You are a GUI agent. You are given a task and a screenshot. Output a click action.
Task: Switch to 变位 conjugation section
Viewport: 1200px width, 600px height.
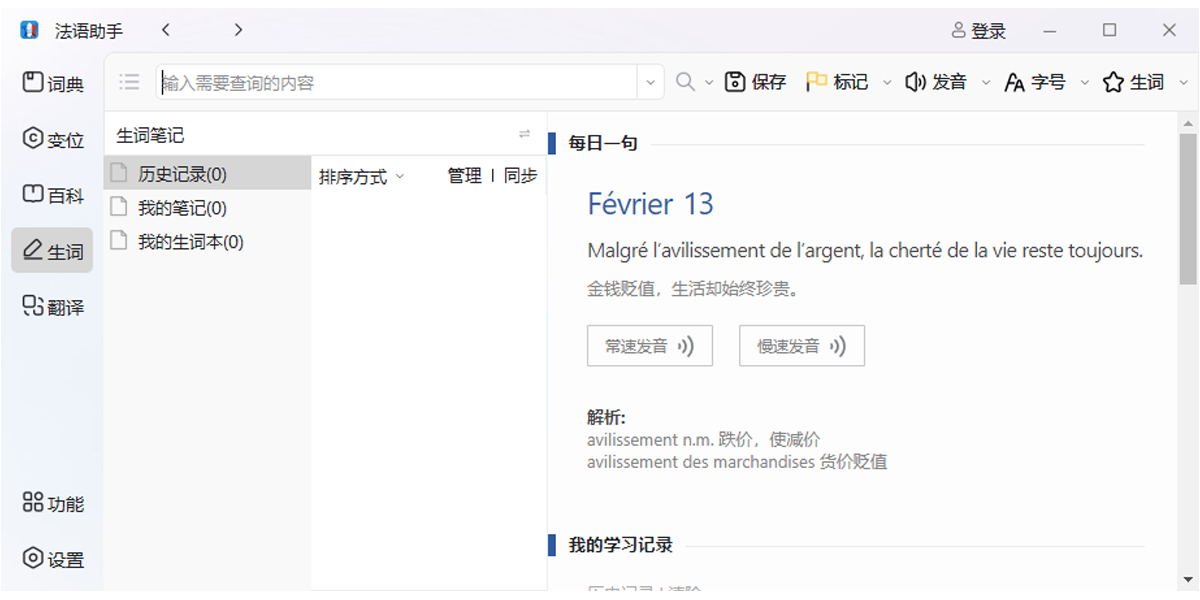(x=52, y=139)
